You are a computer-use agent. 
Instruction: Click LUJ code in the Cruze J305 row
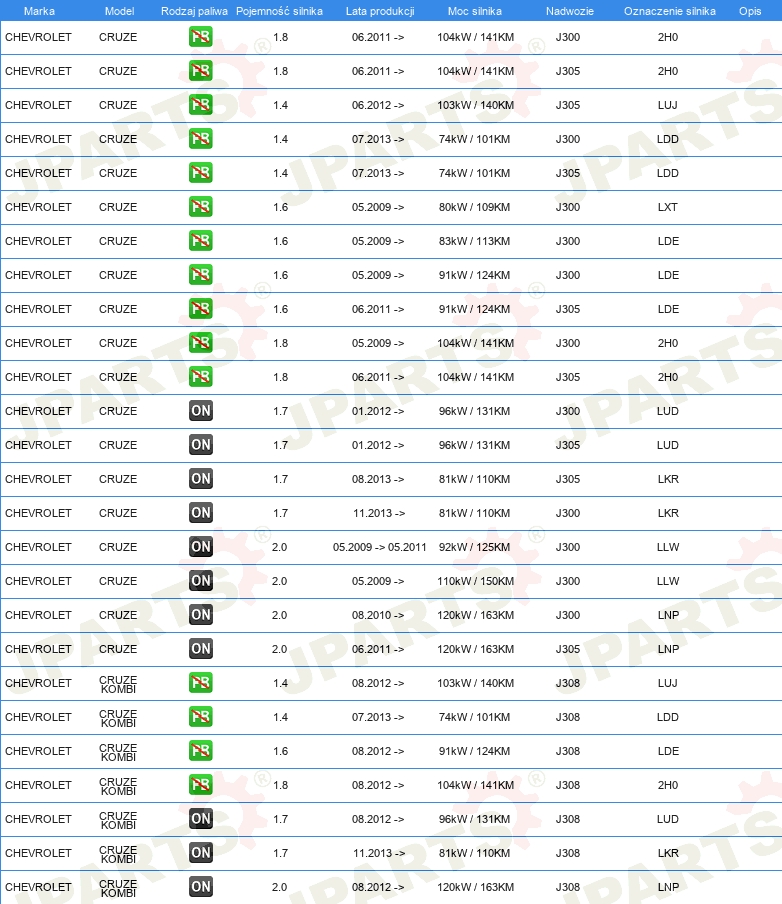(x=668, y=105)
